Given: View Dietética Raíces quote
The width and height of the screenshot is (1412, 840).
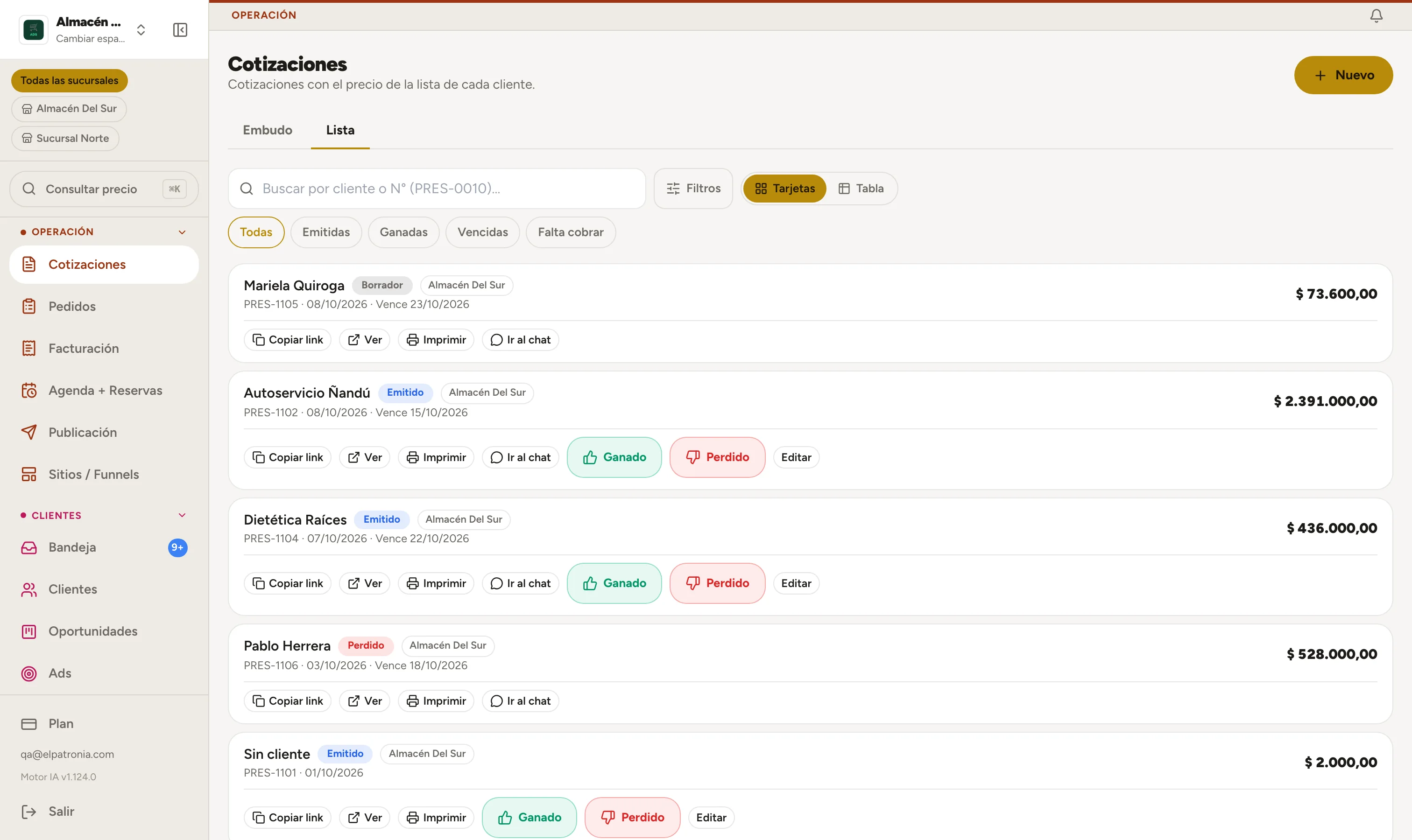Looking at the screenshot, I should [364, 583].
